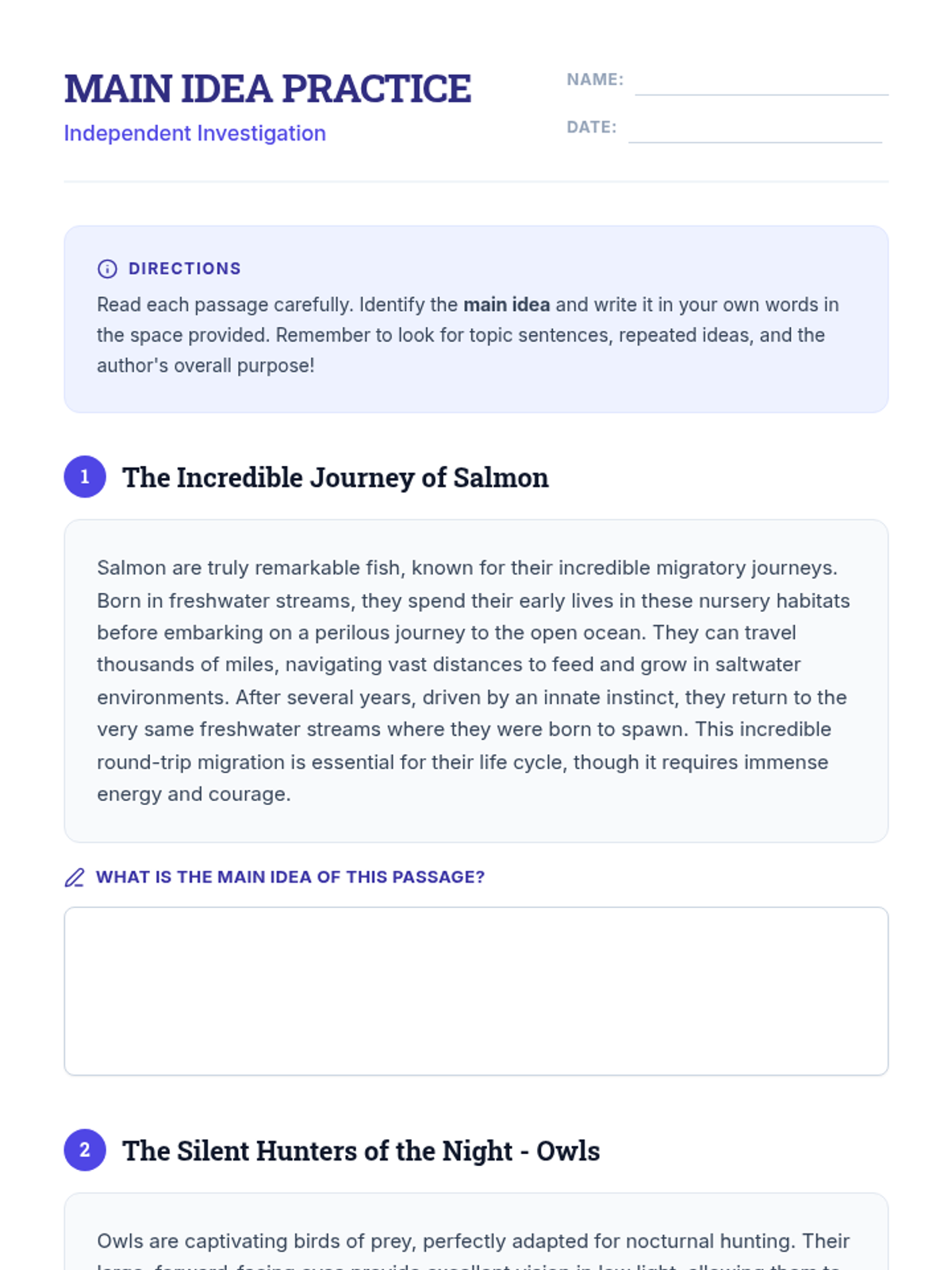
Task: Click the "DATE:" label
Action: point(591,127)
